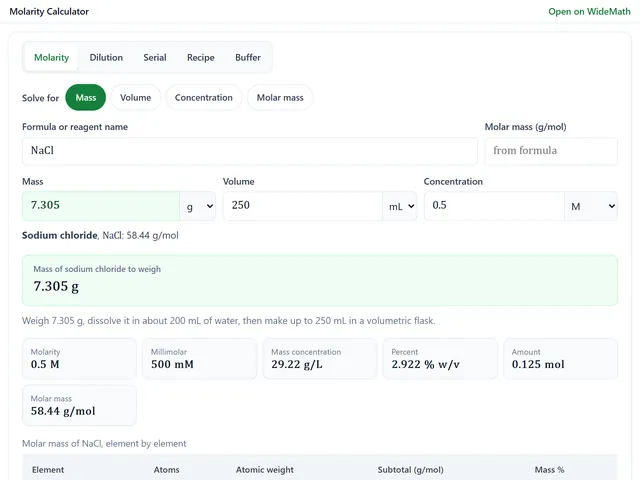The height and width of the screenshot is (480, 640).
Task: Click the Mass field showing 7.305
Action: [x=101, y=206]
